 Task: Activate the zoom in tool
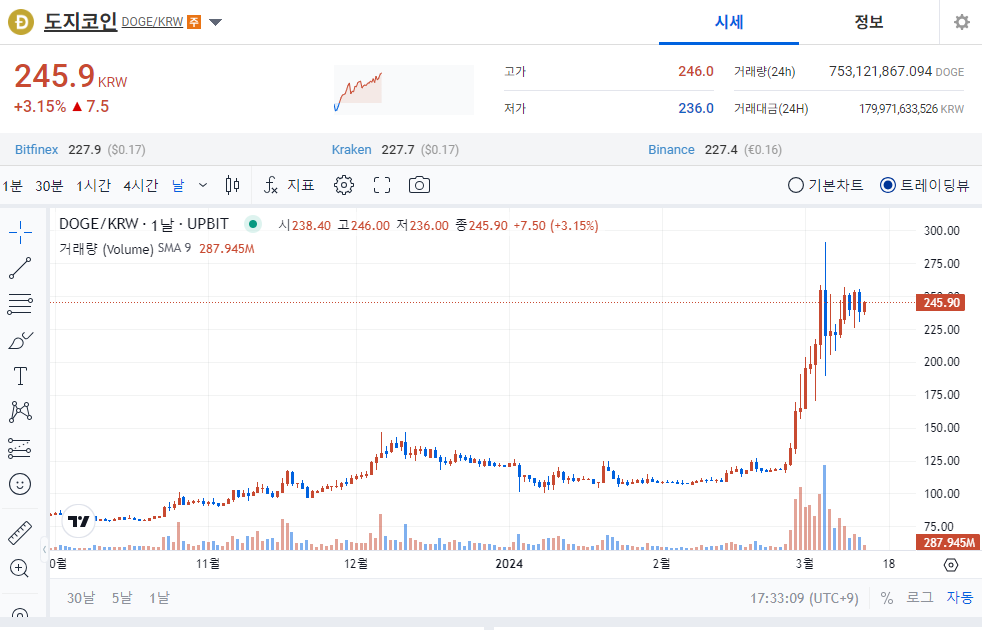[x=20, y=568]
